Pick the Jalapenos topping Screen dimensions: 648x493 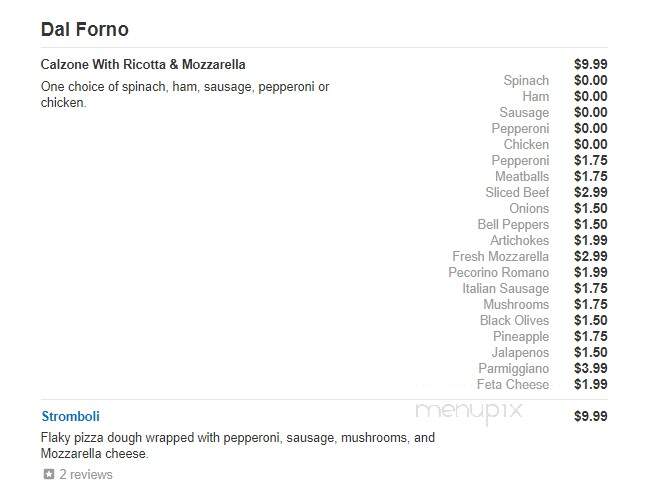[x=520, y=352]
